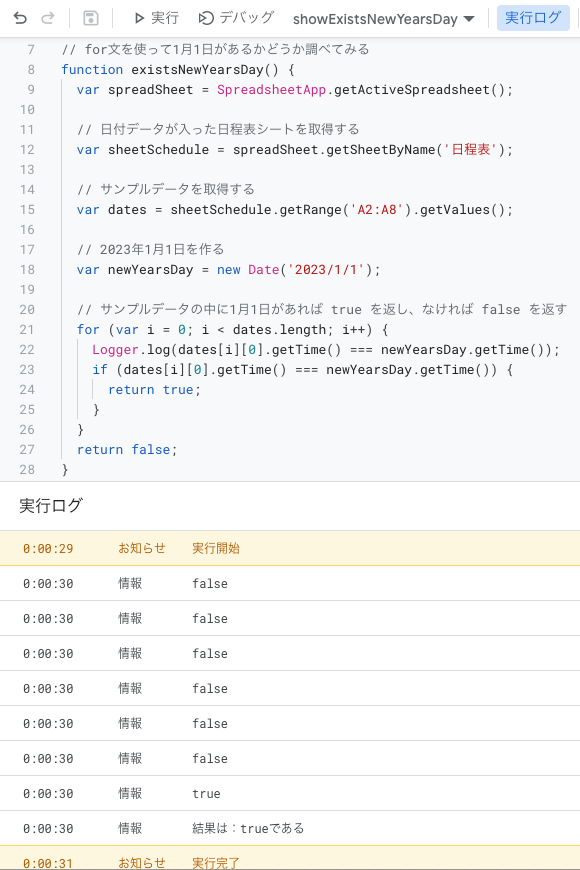Click the '日程表' string in code
Image resolution: width=580 pixels, height=870 pixels.
470,150
